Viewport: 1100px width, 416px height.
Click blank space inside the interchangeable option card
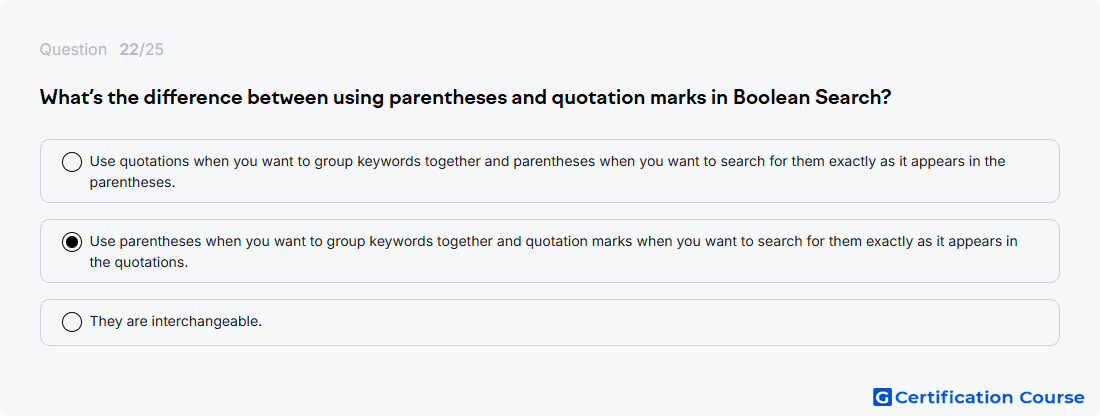[659, 323]
